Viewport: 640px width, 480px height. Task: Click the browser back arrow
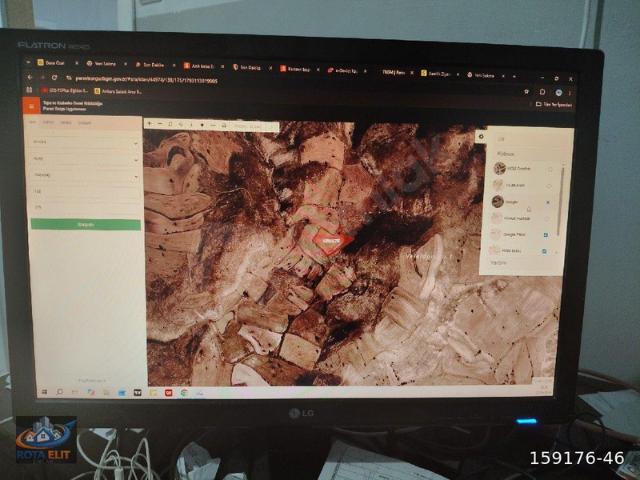(30, 77)
